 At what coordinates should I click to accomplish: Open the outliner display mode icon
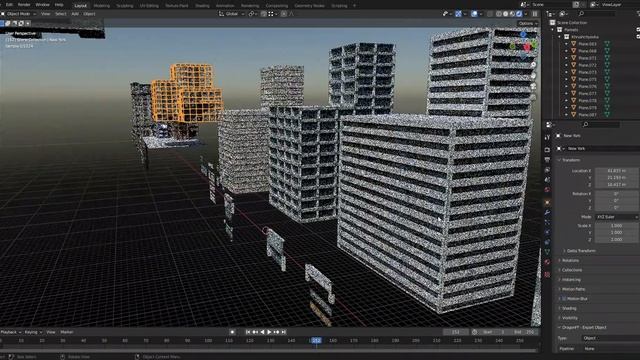tap(551, 14)
